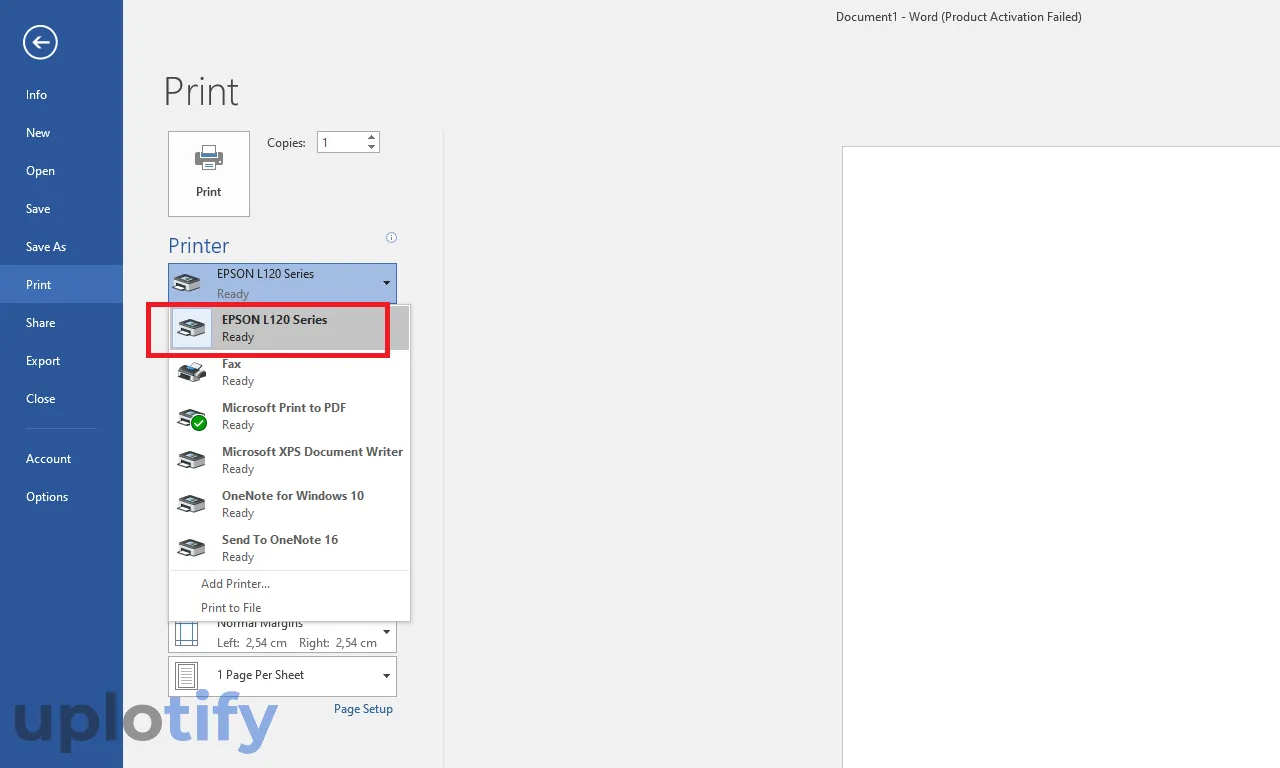Click Print to File option
The width and height of the screenshot is (1280, 768).
tap(289, 608)
